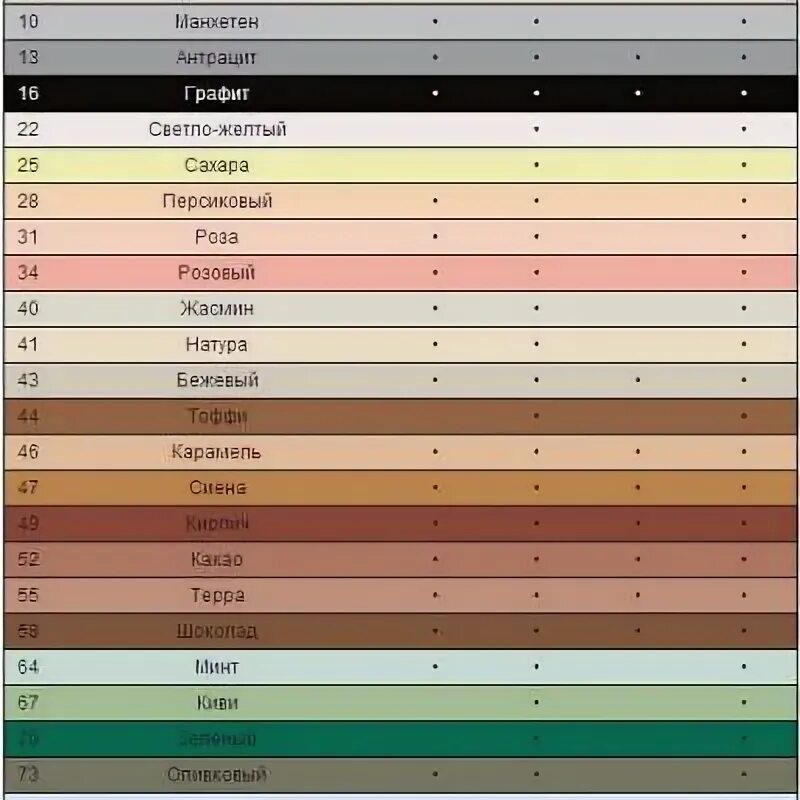Viewport: 800px width, 800px height.
Task: Select the Минт light green row
Action: click(x=400, y=667)
